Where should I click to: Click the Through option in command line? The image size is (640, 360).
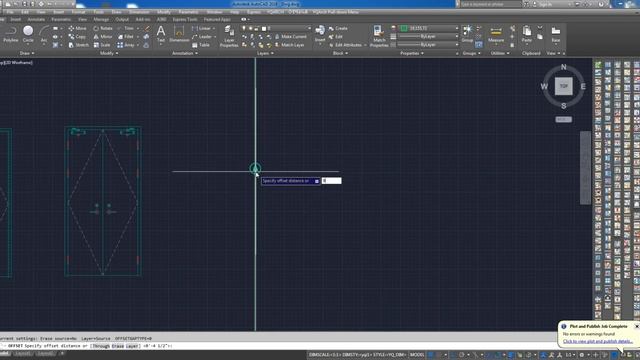tap(101, 346)
